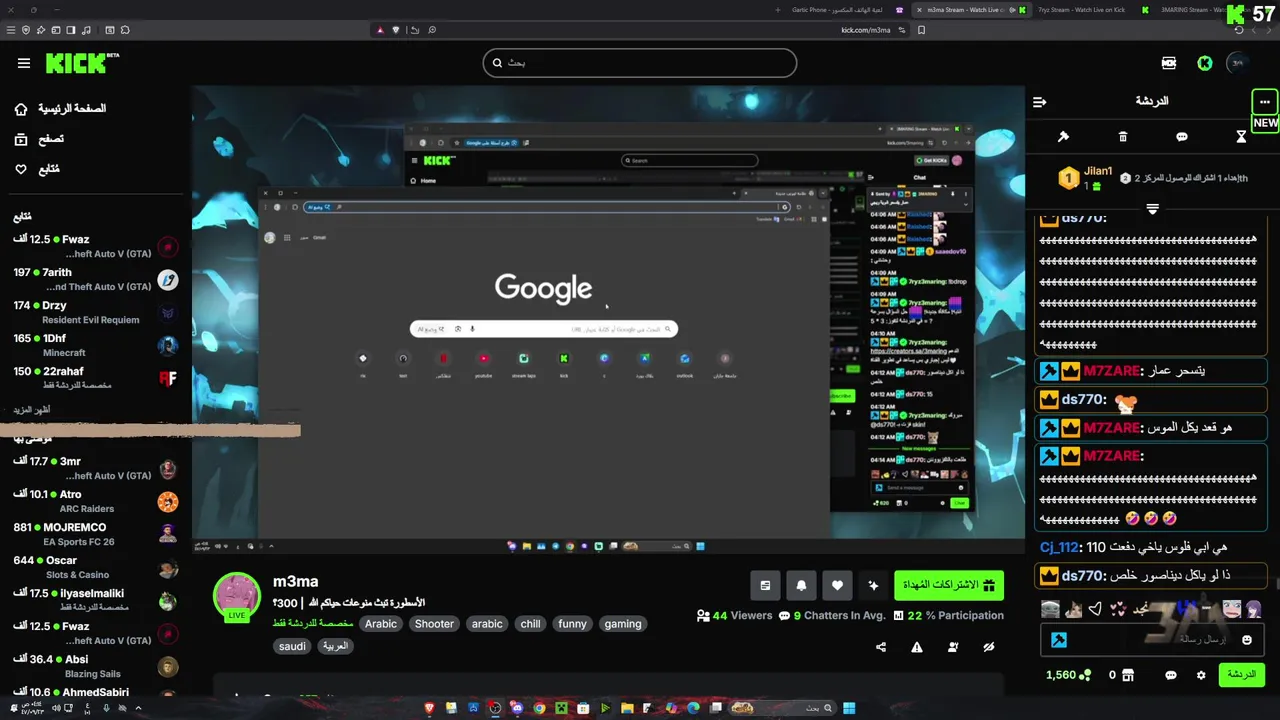Open the user profile avatar in header
The width and height of the screenshot is (1280, 720).
tap(1239, 63)
